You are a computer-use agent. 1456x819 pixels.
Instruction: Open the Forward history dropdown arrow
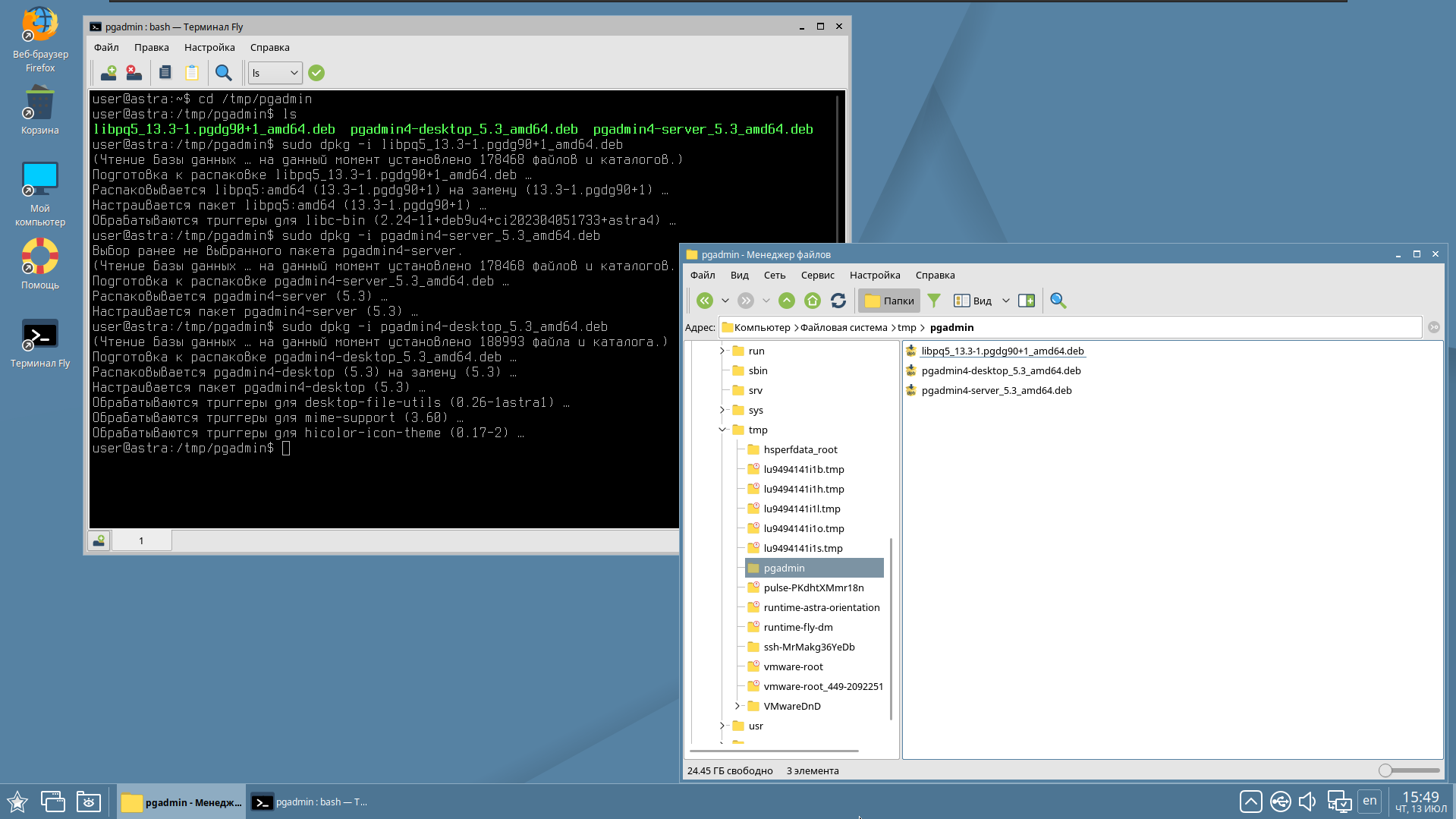(x=766, y=301)
